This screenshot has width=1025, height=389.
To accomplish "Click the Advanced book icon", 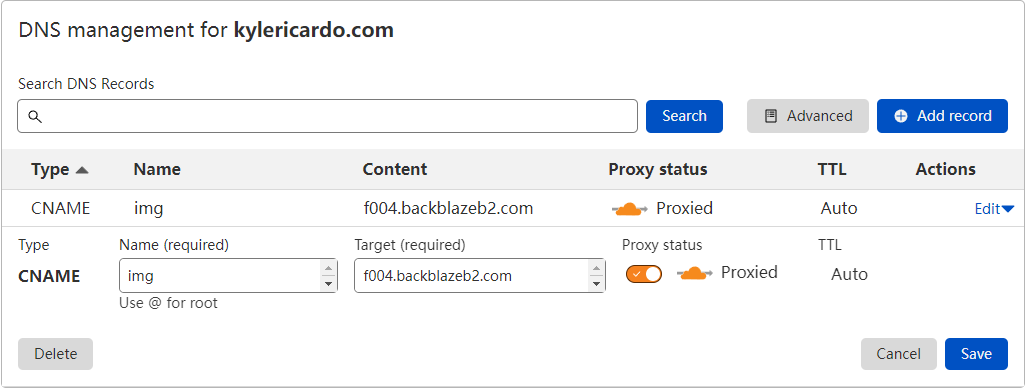I will pos(771,116).
